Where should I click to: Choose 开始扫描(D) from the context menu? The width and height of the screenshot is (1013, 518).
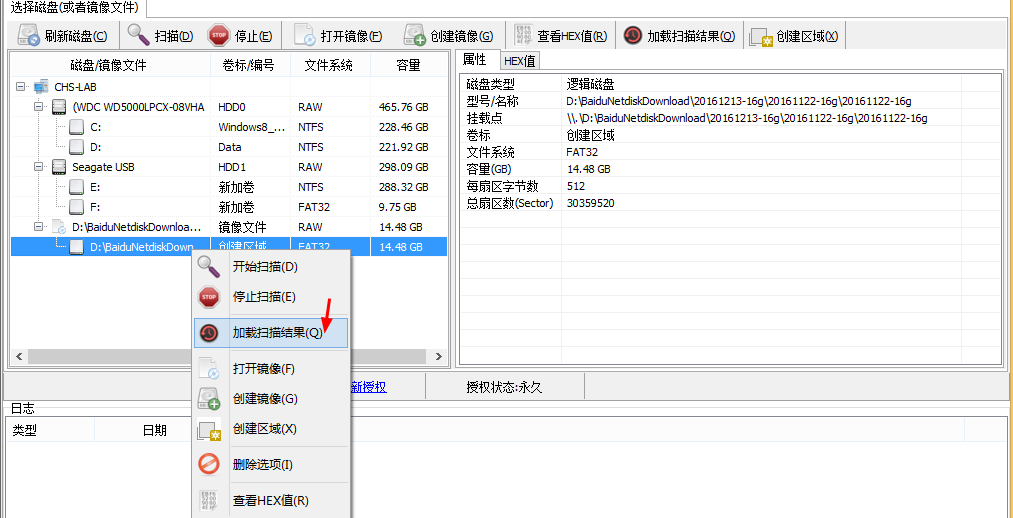tap(271, 267)
